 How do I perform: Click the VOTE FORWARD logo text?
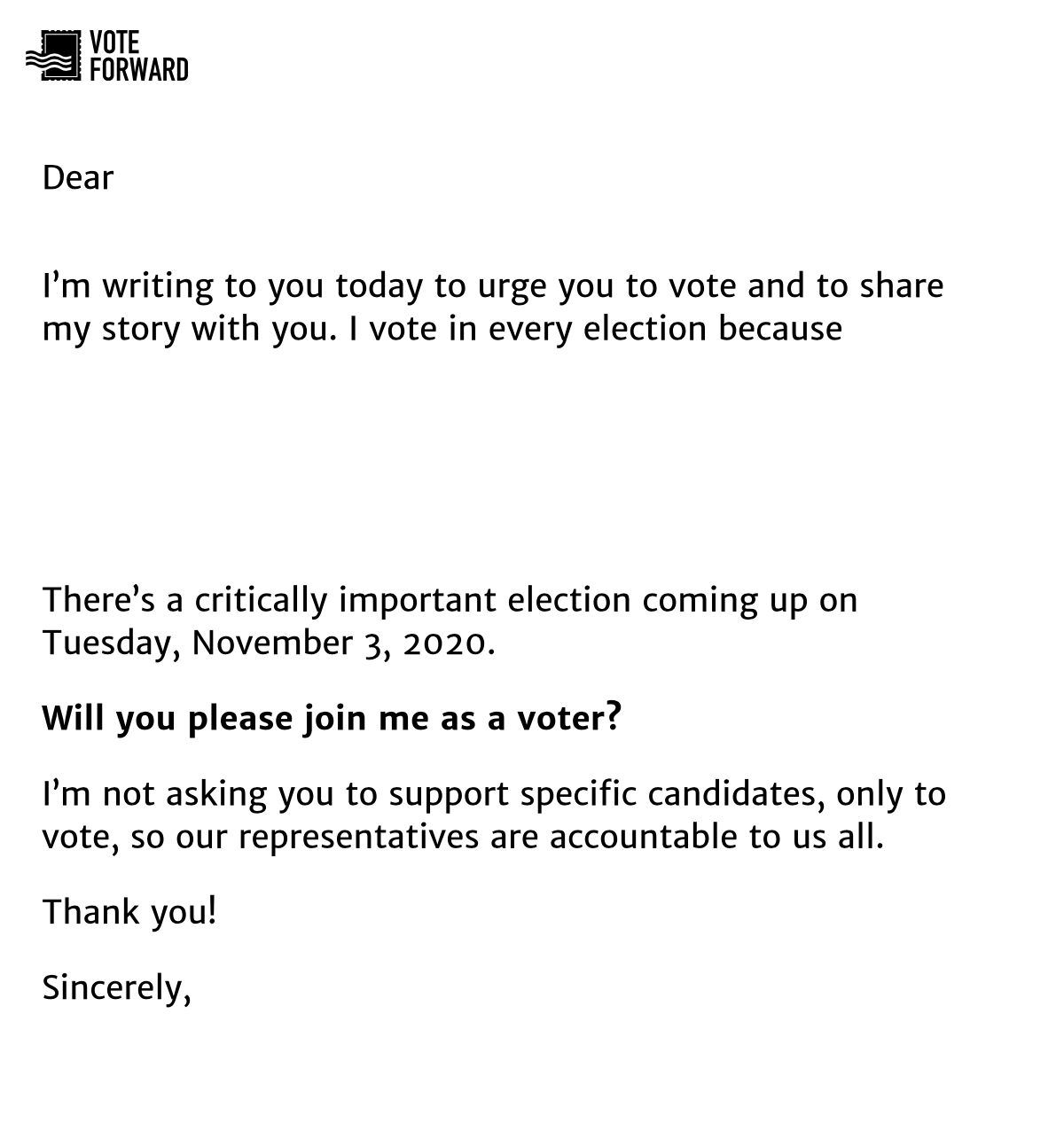(x=139, y=56)
